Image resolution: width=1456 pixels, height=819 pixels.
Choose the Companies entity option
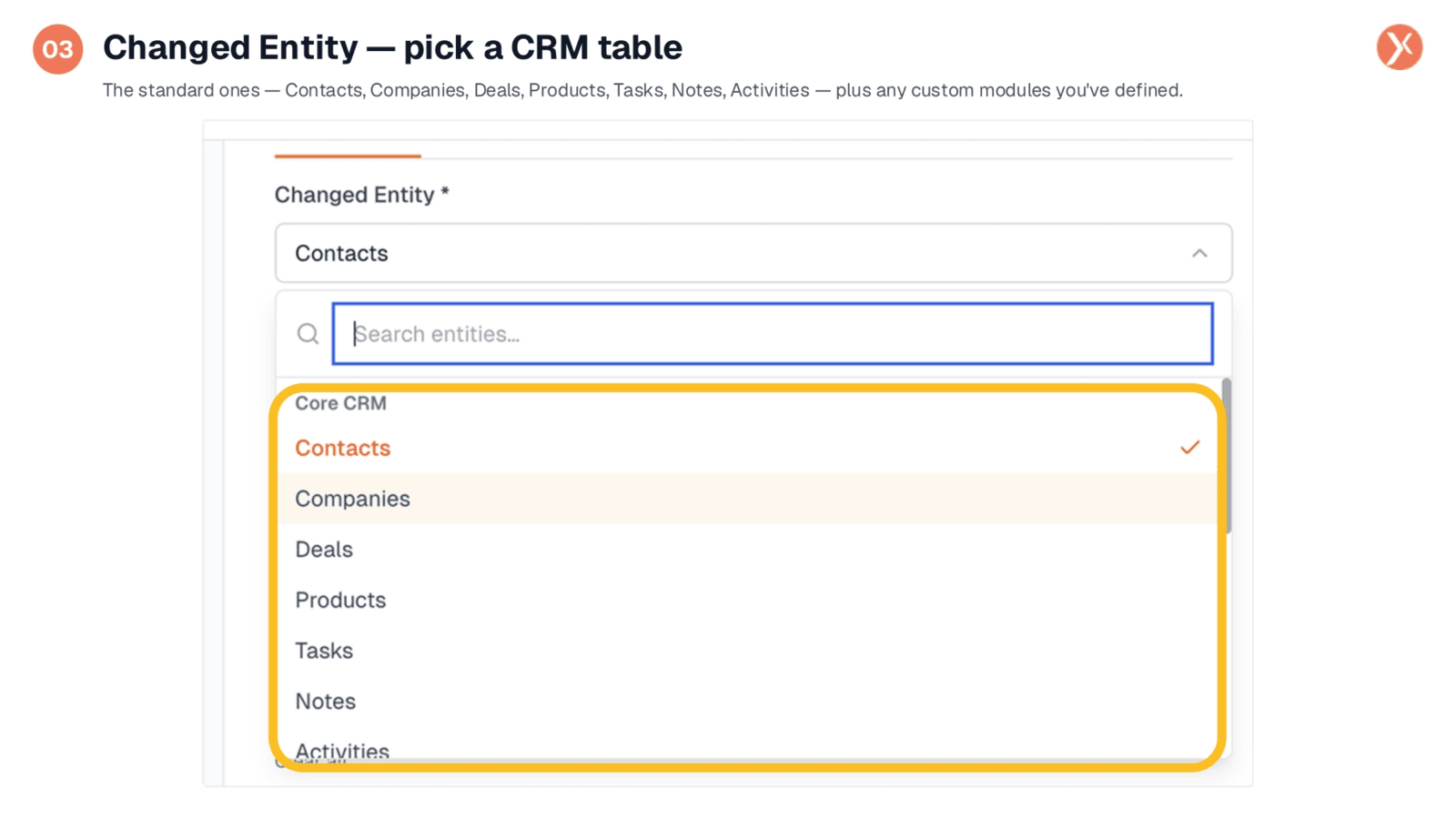pyautogui.click(x=747, y=499)
